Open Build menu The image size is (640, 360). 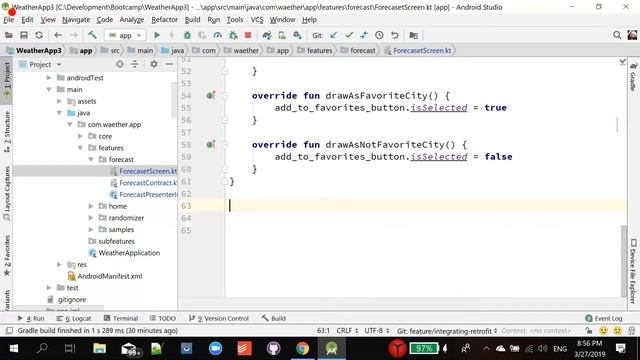(192, 20)
